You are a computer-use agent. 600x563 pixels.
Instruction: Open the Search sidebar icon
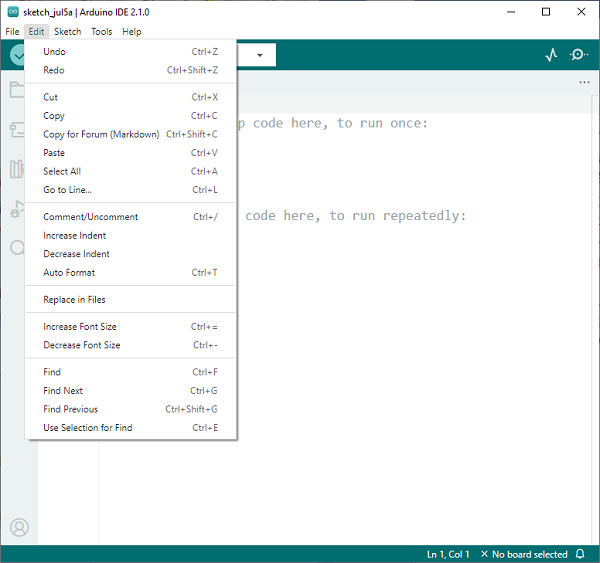17,248
